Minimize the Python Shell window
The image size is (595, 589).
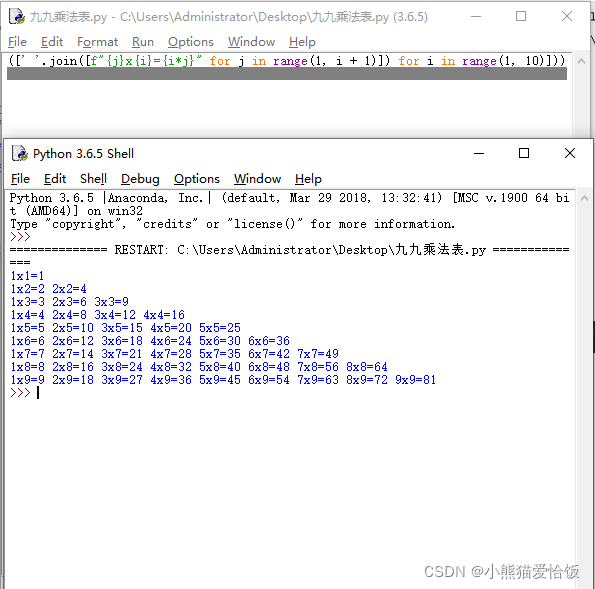point(479,153)
